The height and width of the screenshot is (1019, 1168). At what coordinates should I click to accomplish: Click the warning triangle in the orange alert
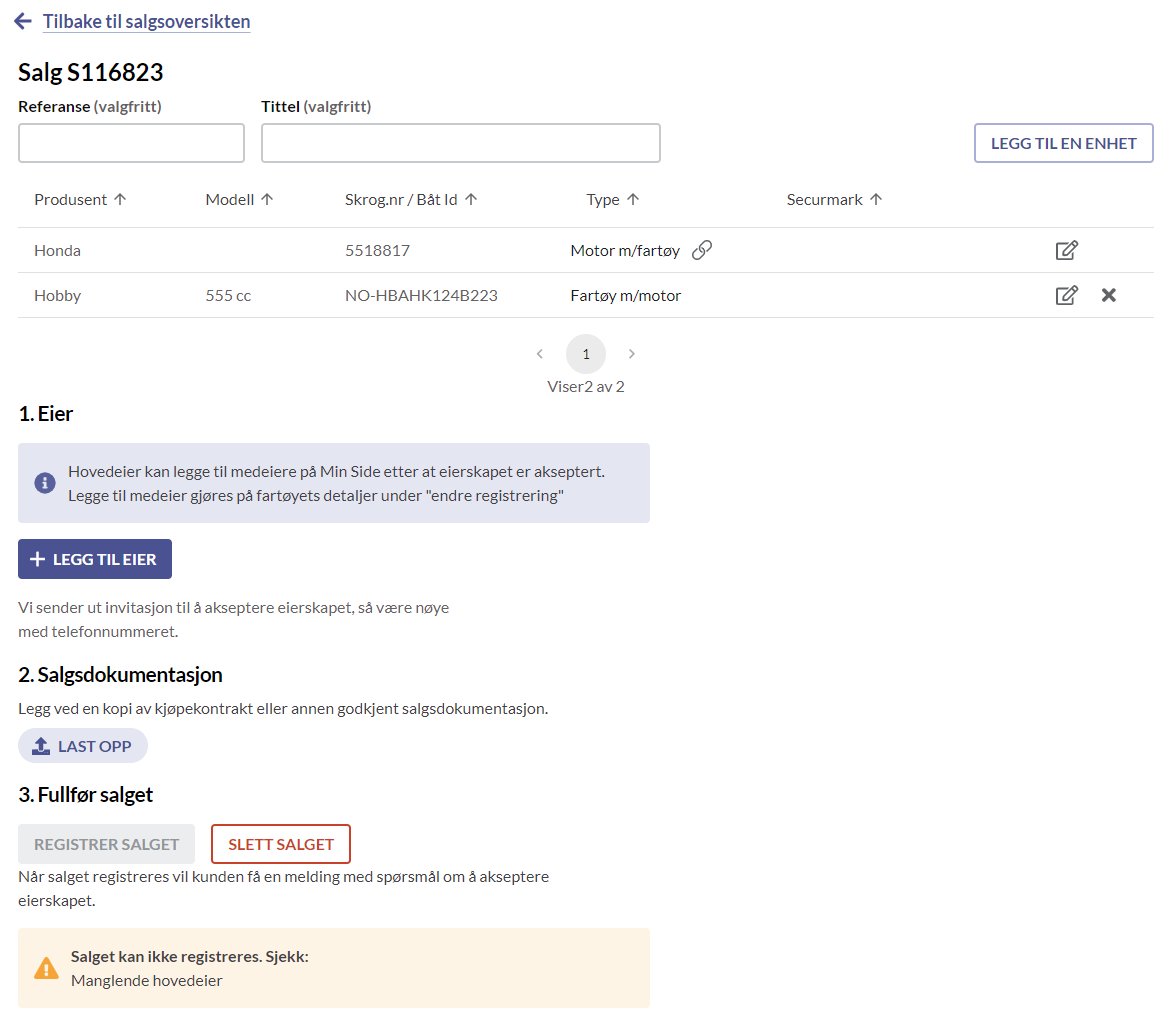tap(46, 968)
